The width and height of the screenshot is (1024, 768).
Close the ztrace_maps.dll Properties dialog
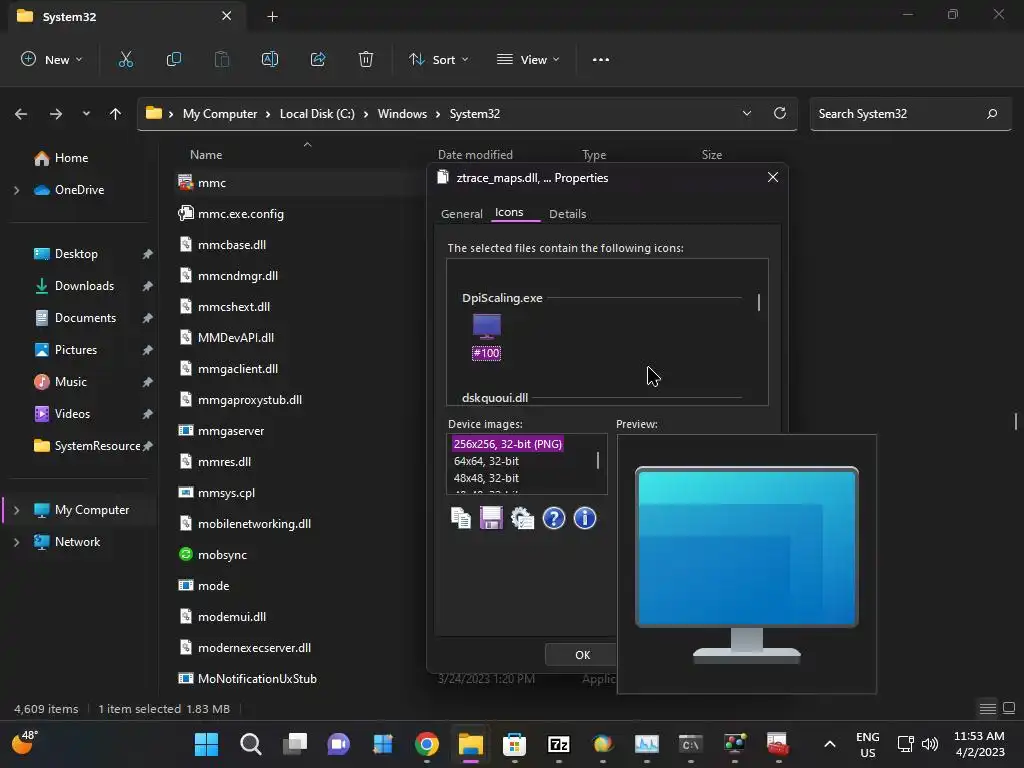[773, 177]
